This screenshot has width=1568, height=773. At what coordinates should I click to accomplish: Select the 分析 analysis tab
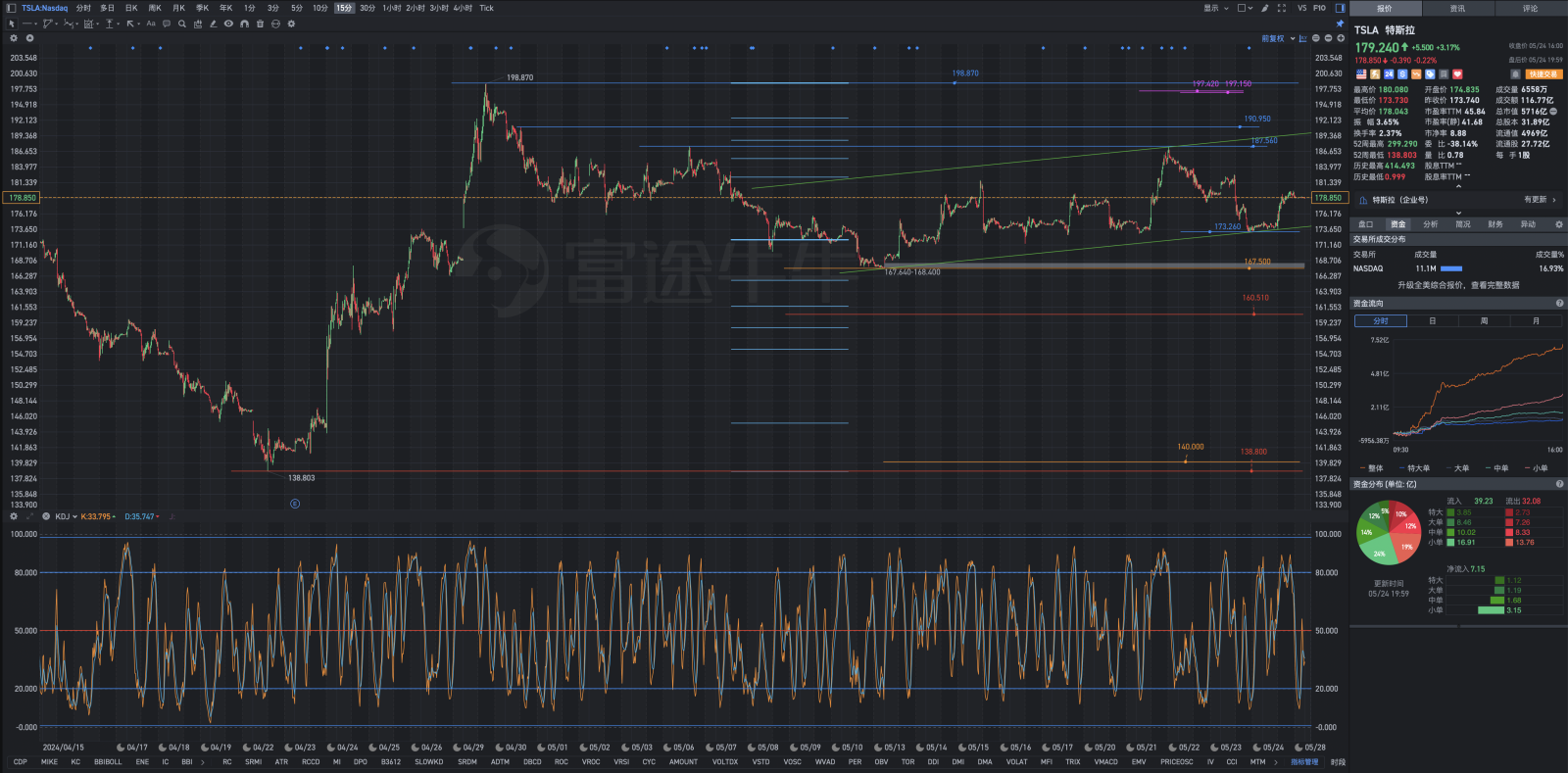click(x=1431, y=224)
